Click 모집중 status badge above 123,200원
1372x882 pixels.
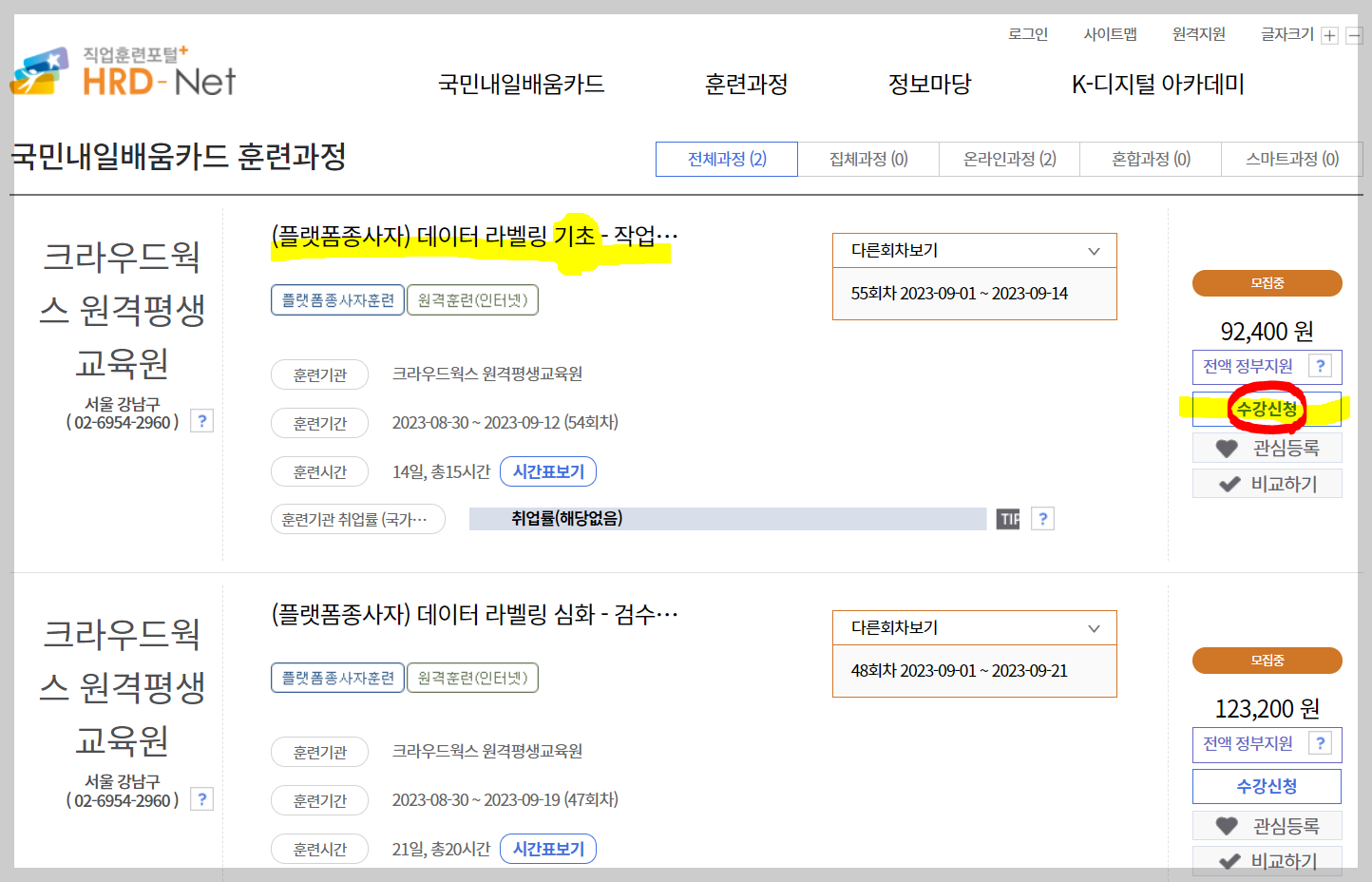pos(1267,661)
